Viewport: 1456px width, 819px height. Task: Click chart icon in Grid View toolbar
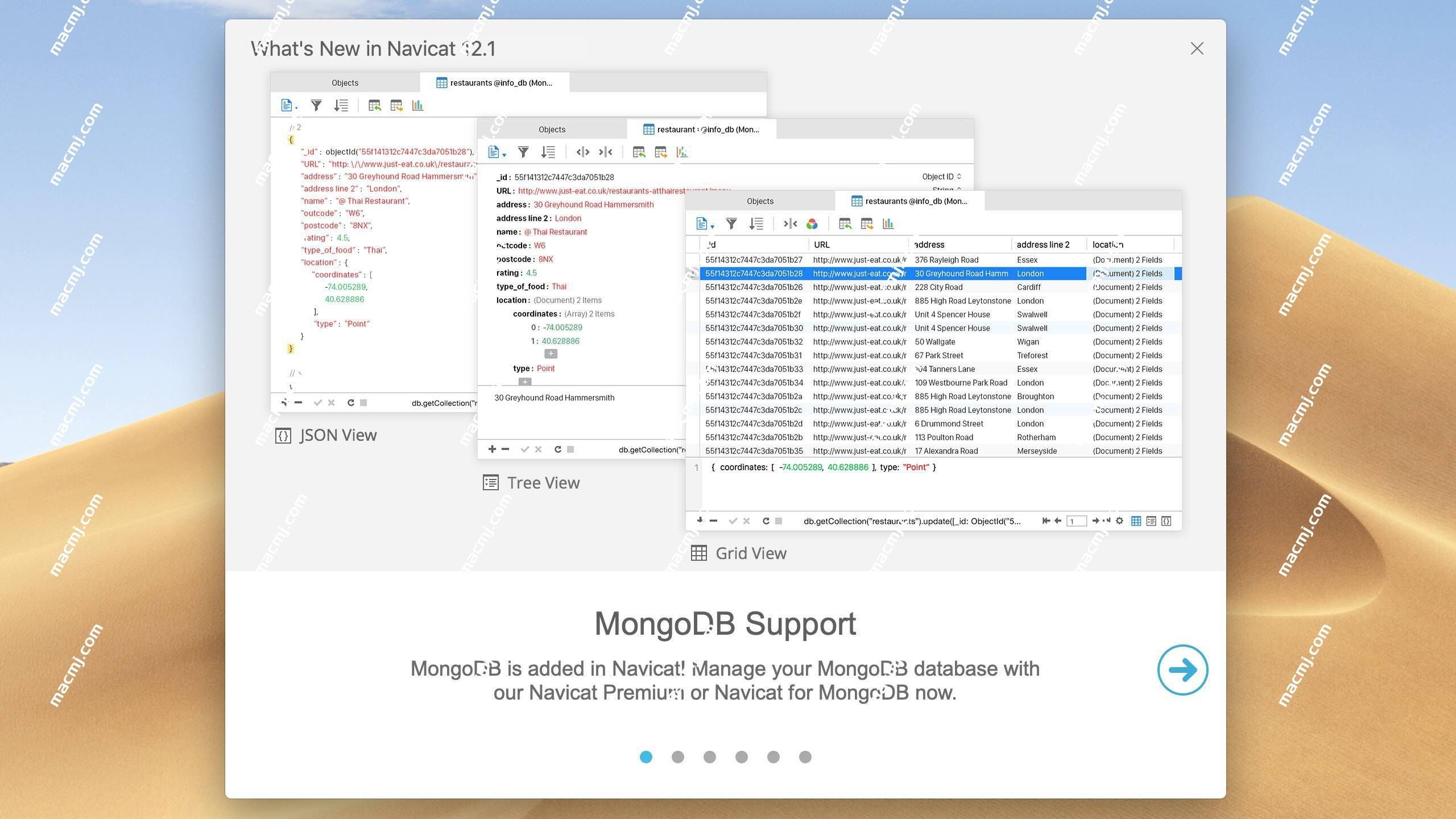888,224
